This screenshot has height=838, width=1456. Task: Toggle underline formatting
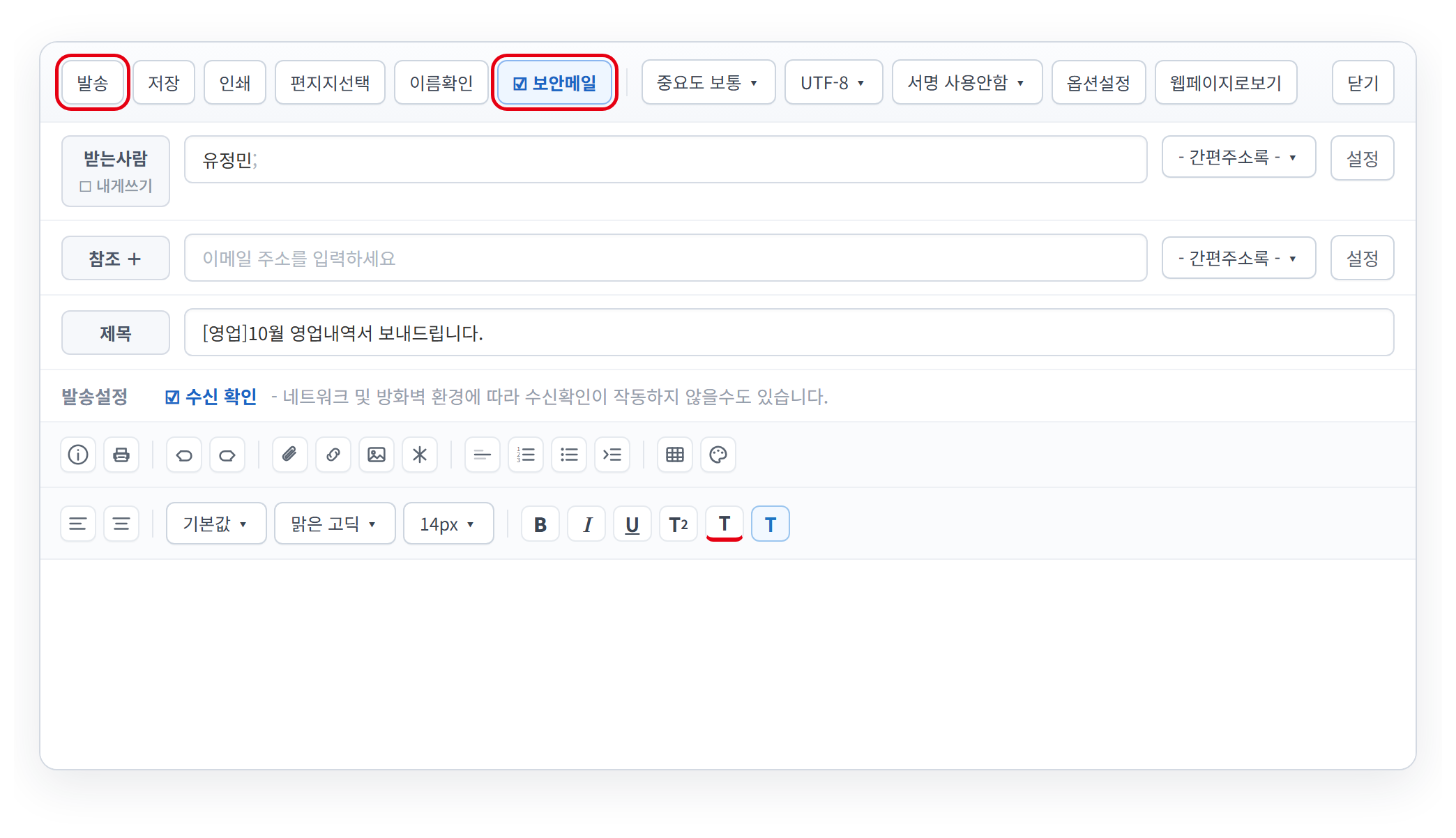632,524
